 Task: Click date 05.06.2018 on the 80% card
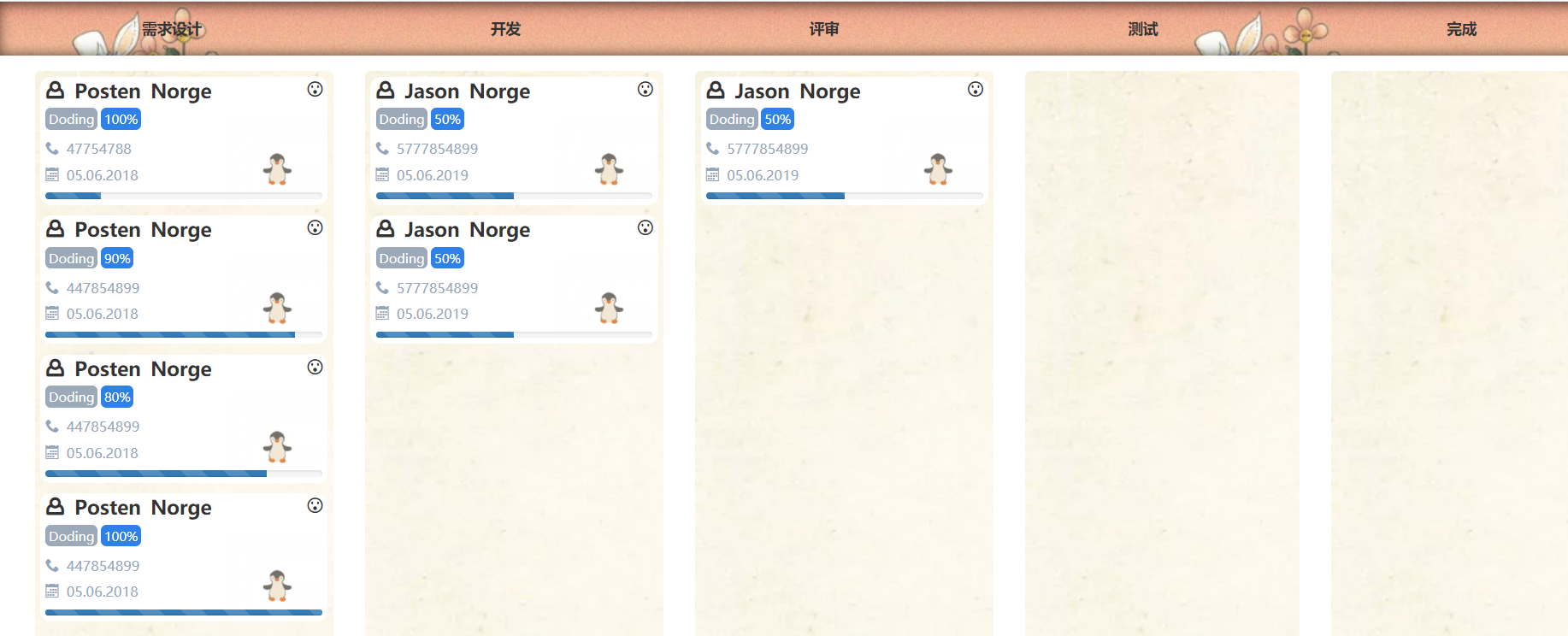click(x=103, y=453)
